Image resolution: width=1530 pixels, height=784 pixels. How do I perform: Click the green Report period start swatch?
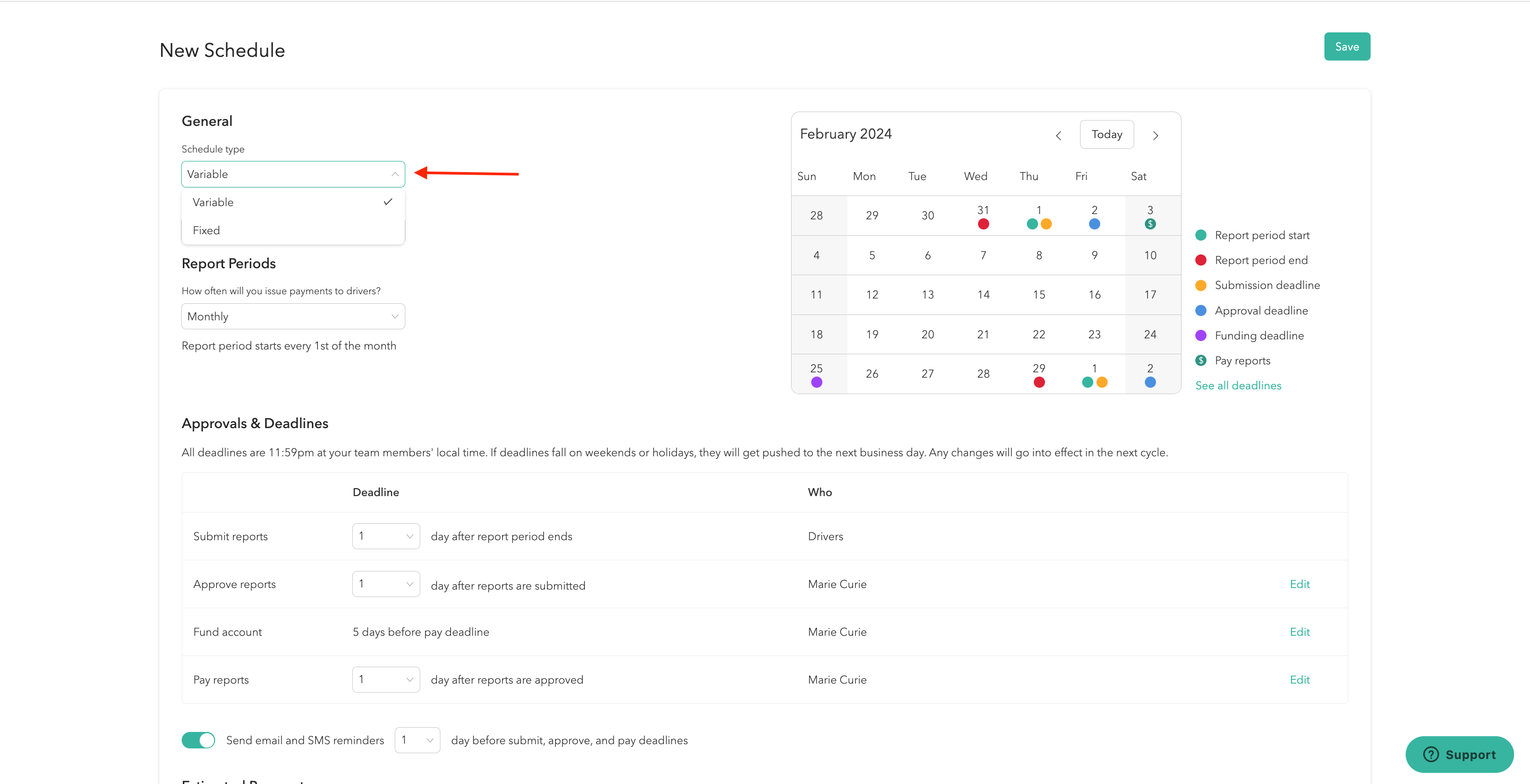(1201, 235)
